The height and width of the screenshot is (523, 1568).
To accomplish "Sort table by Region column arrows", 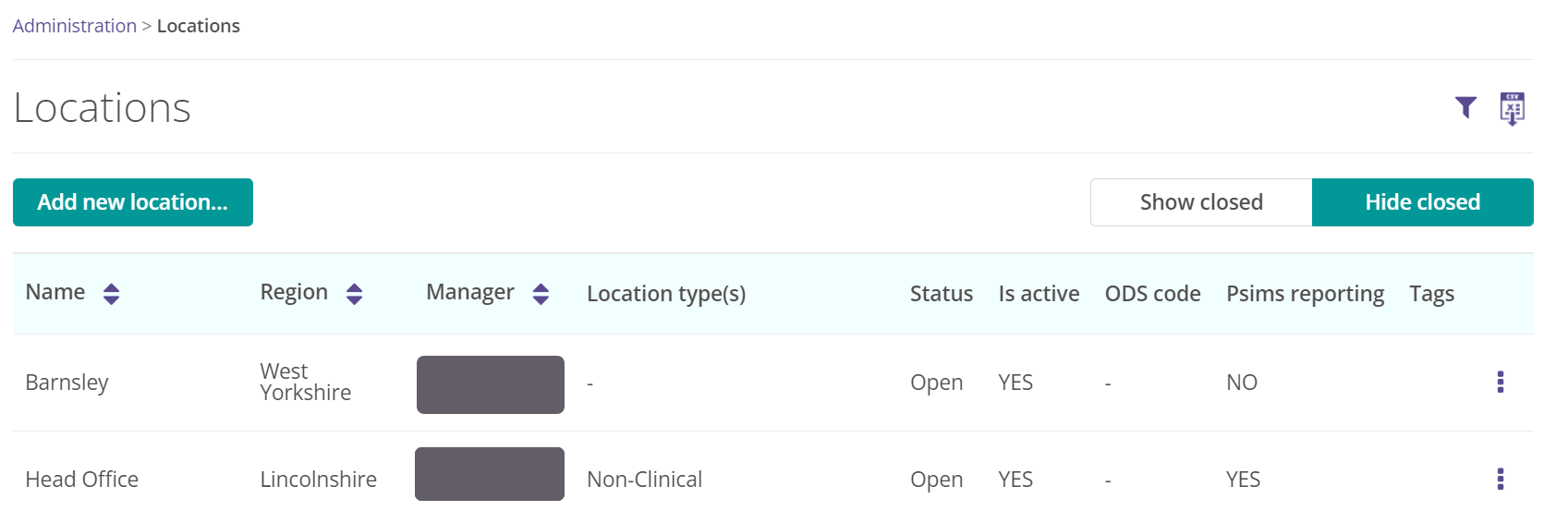I will pos(355,294).
